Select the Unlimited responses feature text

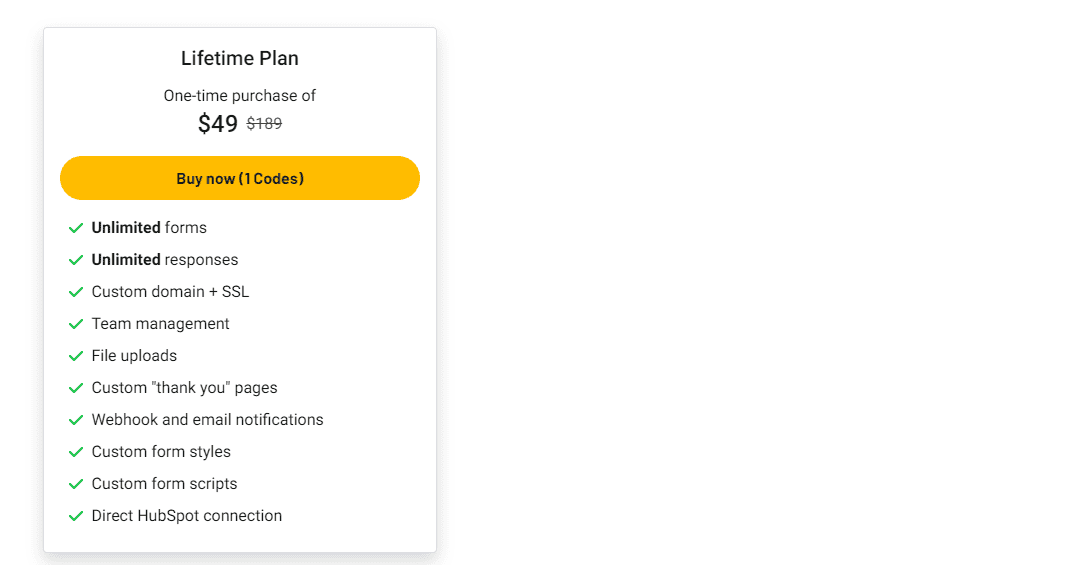(165, 260)
